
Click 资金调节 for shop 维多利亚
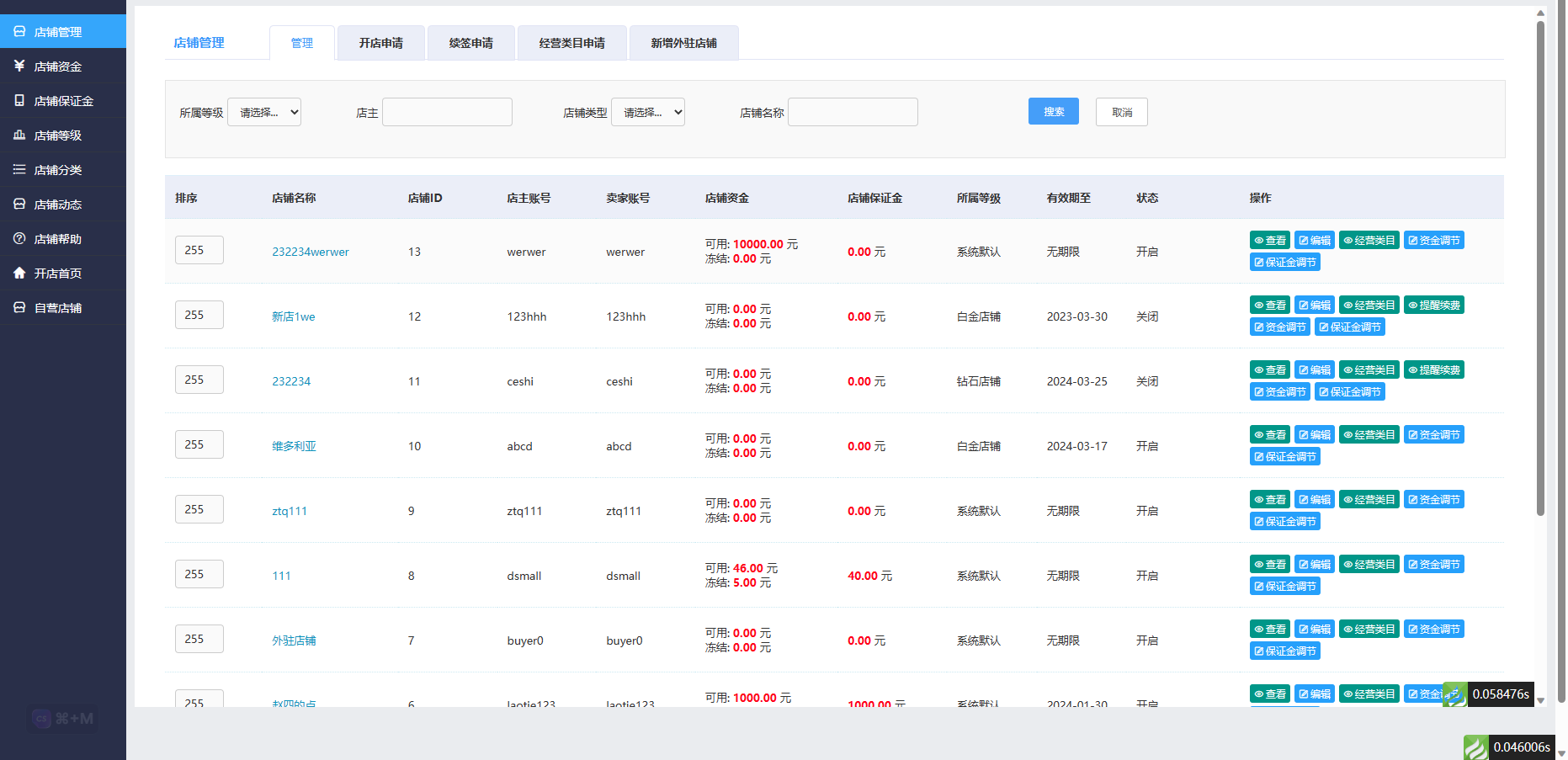(x=1434, y=435)
